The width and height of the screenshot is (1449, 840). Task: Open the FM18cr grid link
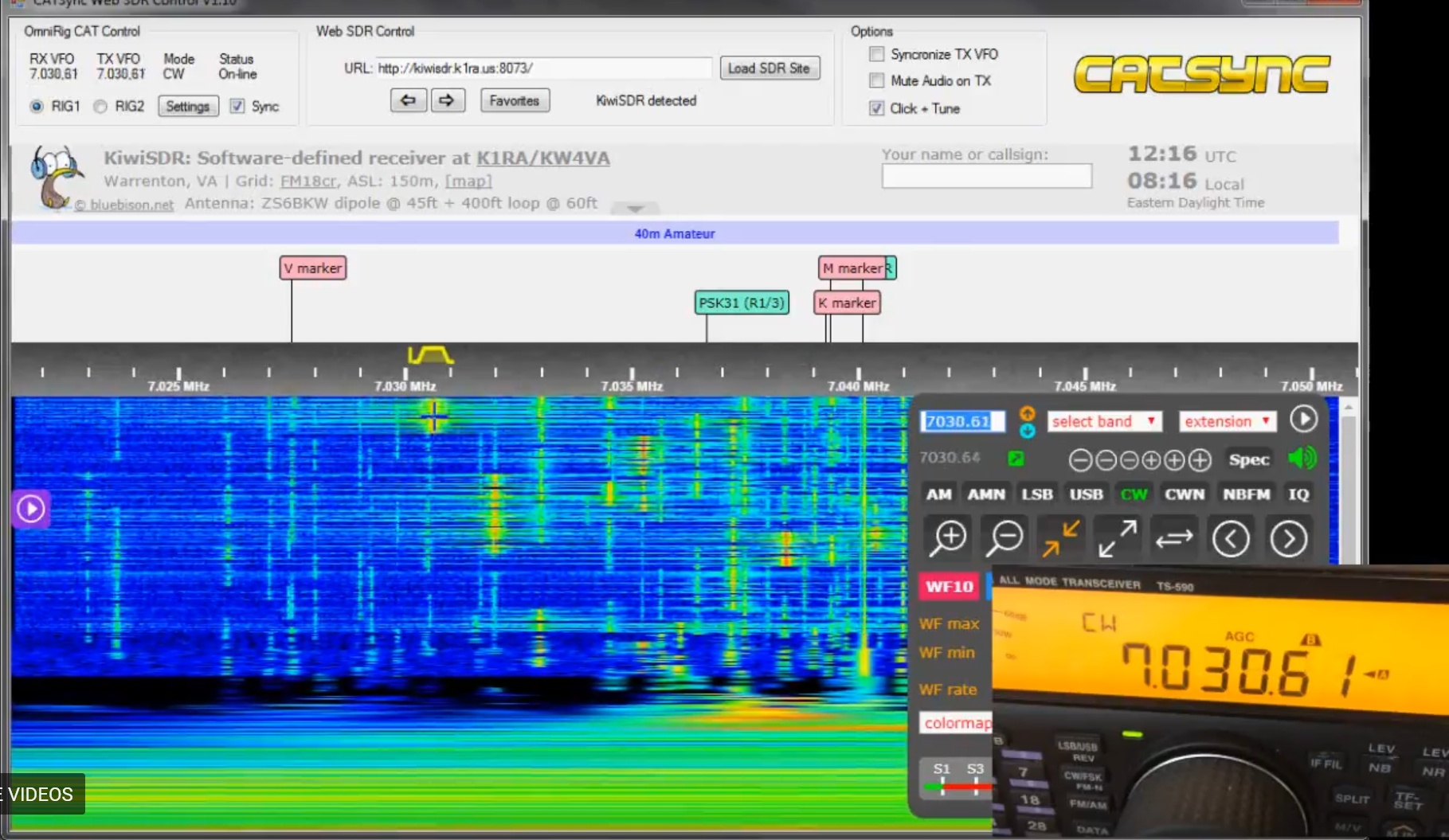point(308,182)
